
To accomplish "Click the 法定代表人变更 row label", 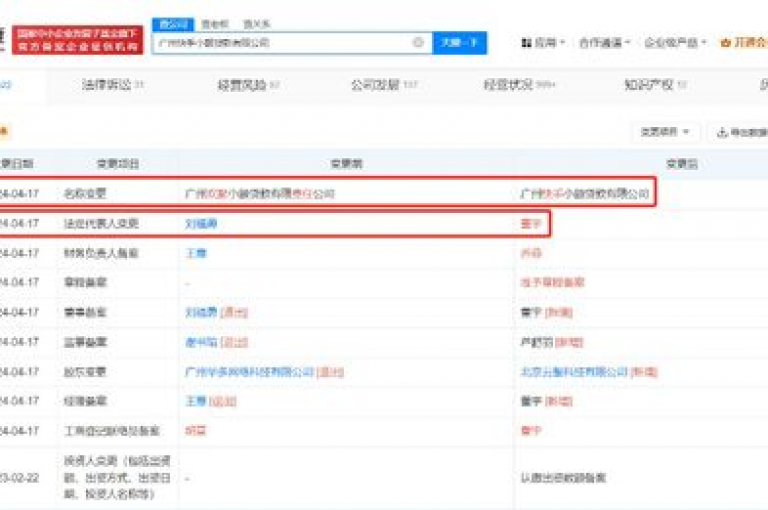I will (x=101, y=224).
